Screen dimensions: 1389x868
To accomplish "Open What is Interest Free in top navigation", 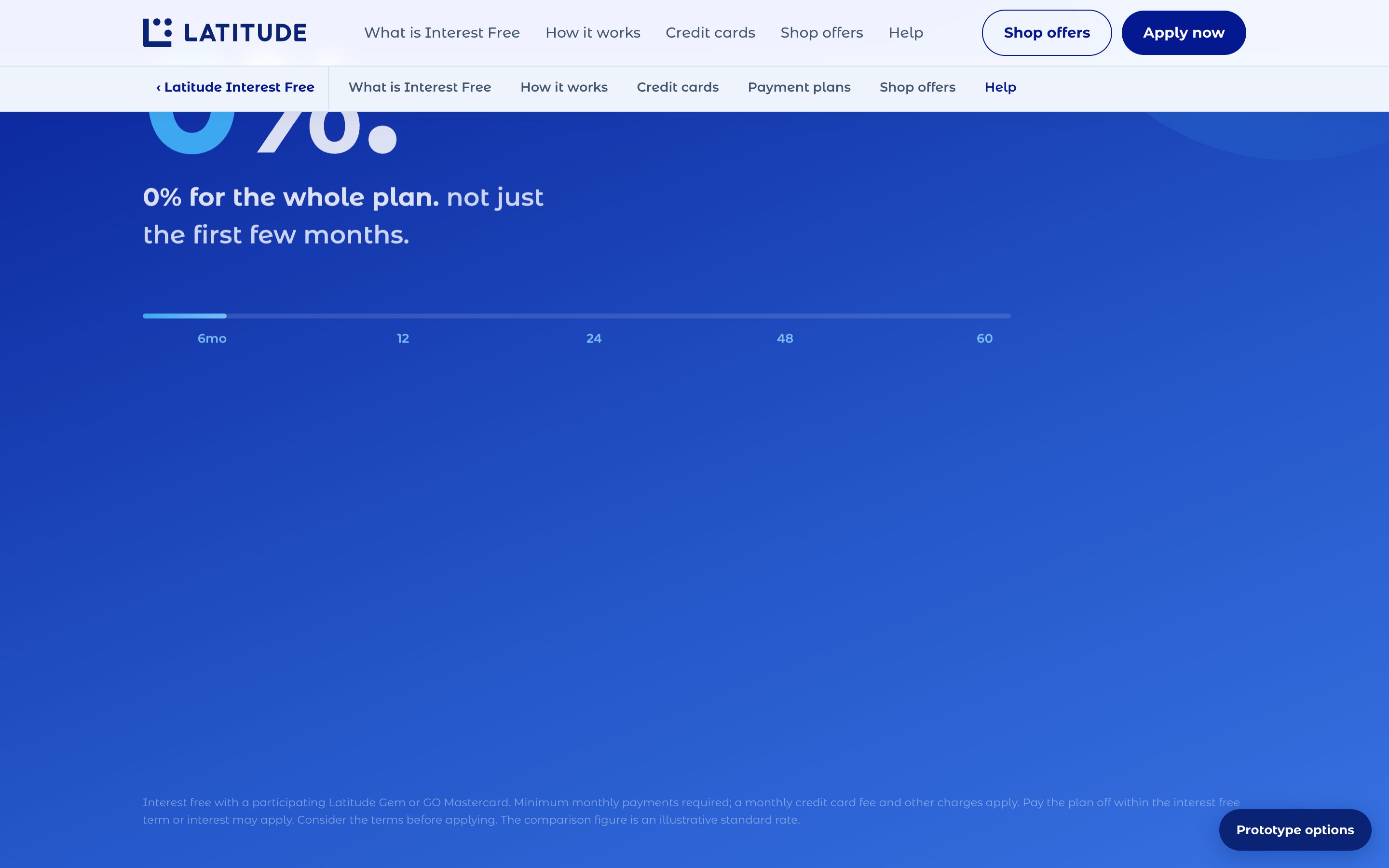I will click(442, 33).
